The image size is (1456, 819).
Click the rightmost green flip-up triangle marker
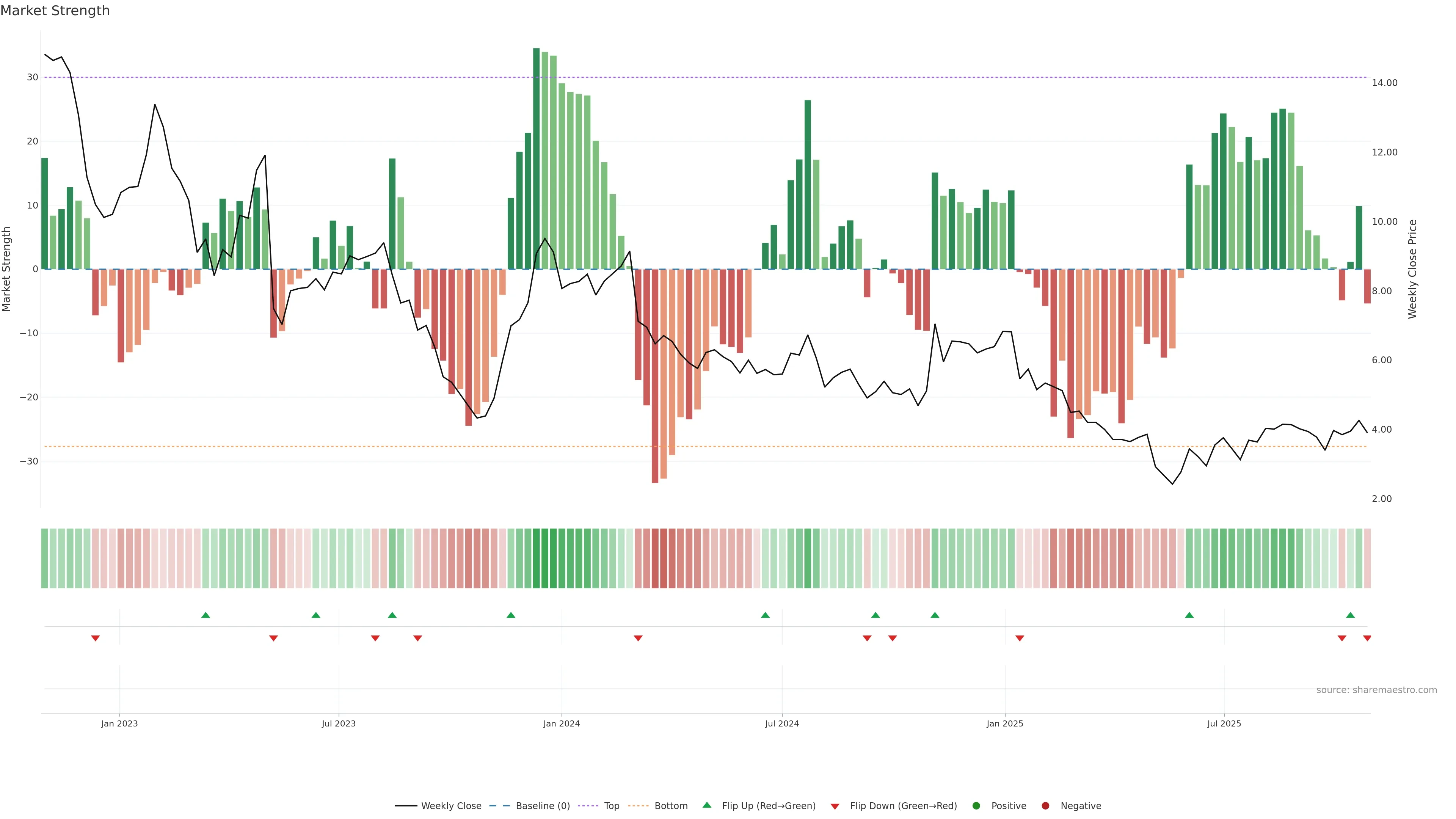(1350, 615)
